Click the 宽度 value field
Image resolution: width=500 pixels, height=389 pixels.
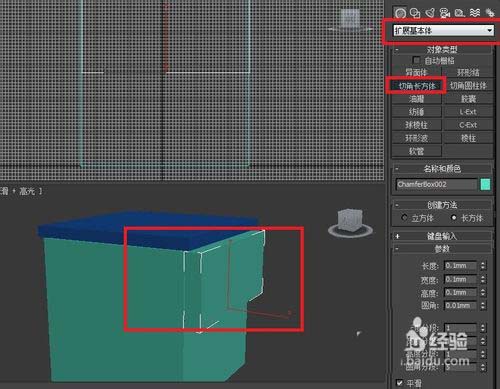click(460, 279)
